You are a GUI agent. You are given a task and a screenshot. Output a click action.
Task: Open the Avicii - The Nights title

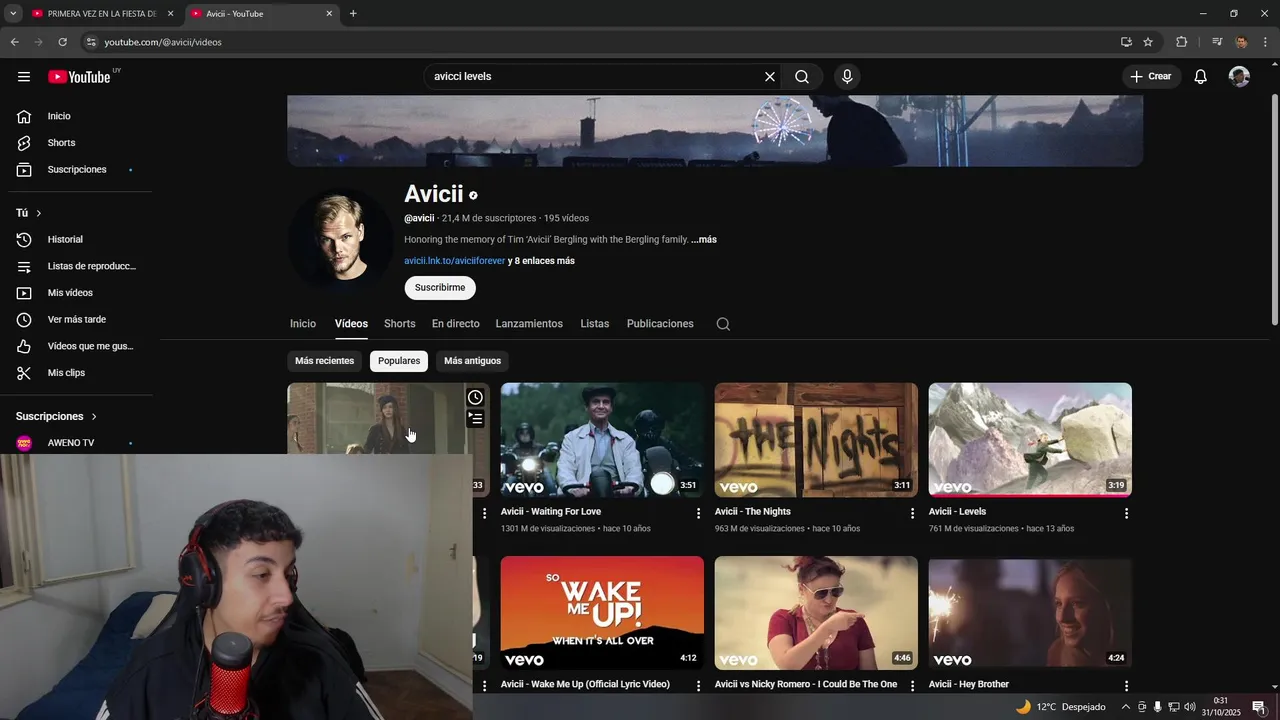pos(753,512)
